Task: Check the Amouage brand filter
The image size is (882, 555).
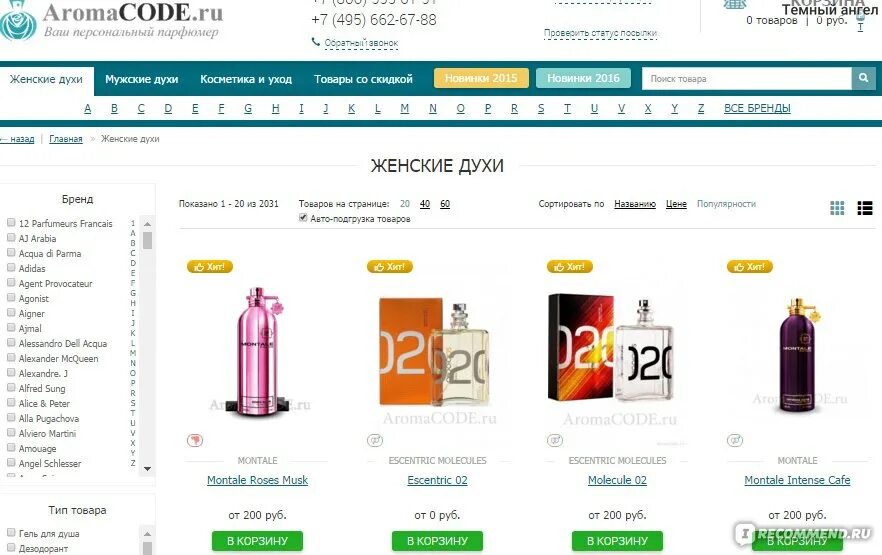Action: (x=11, y=448)
